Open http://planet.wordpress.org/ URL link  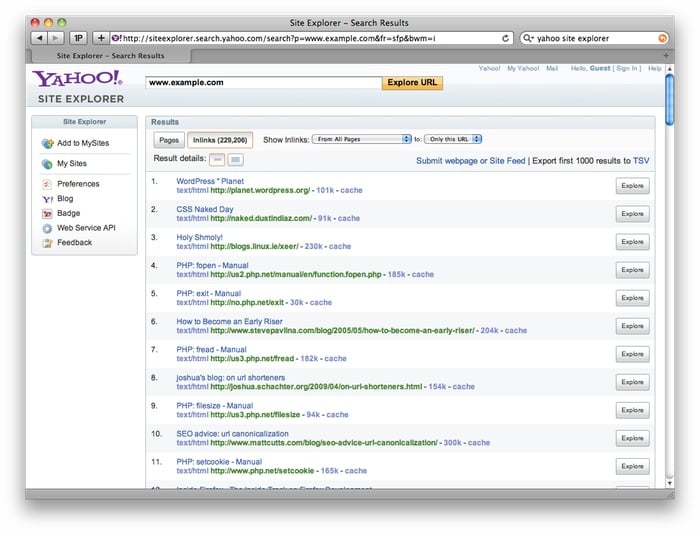260,191
